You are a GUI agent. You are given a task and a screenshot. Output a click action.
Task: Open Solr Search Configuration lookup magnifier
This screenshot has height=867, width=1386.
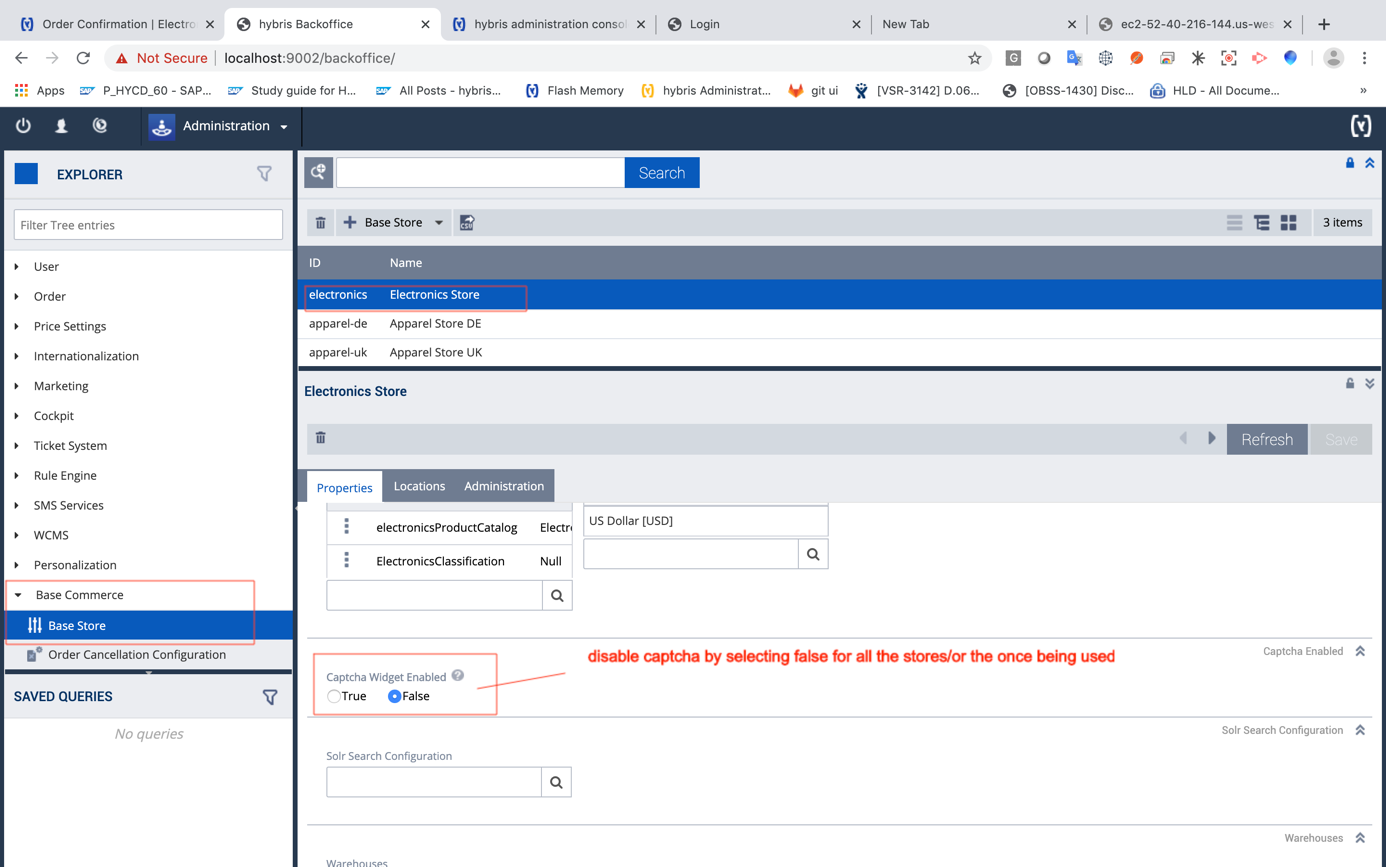[556, 783]
